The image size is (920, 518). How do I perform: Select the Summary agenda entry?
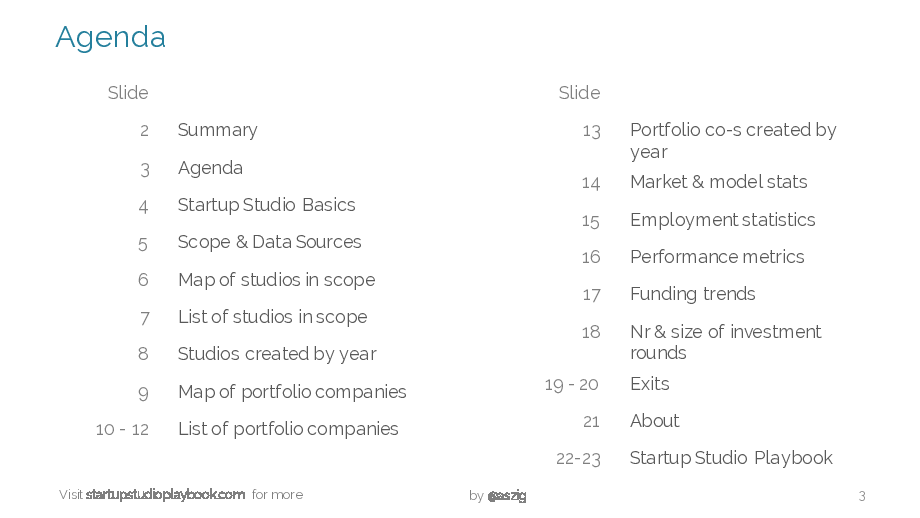click(x=218, y=130)
